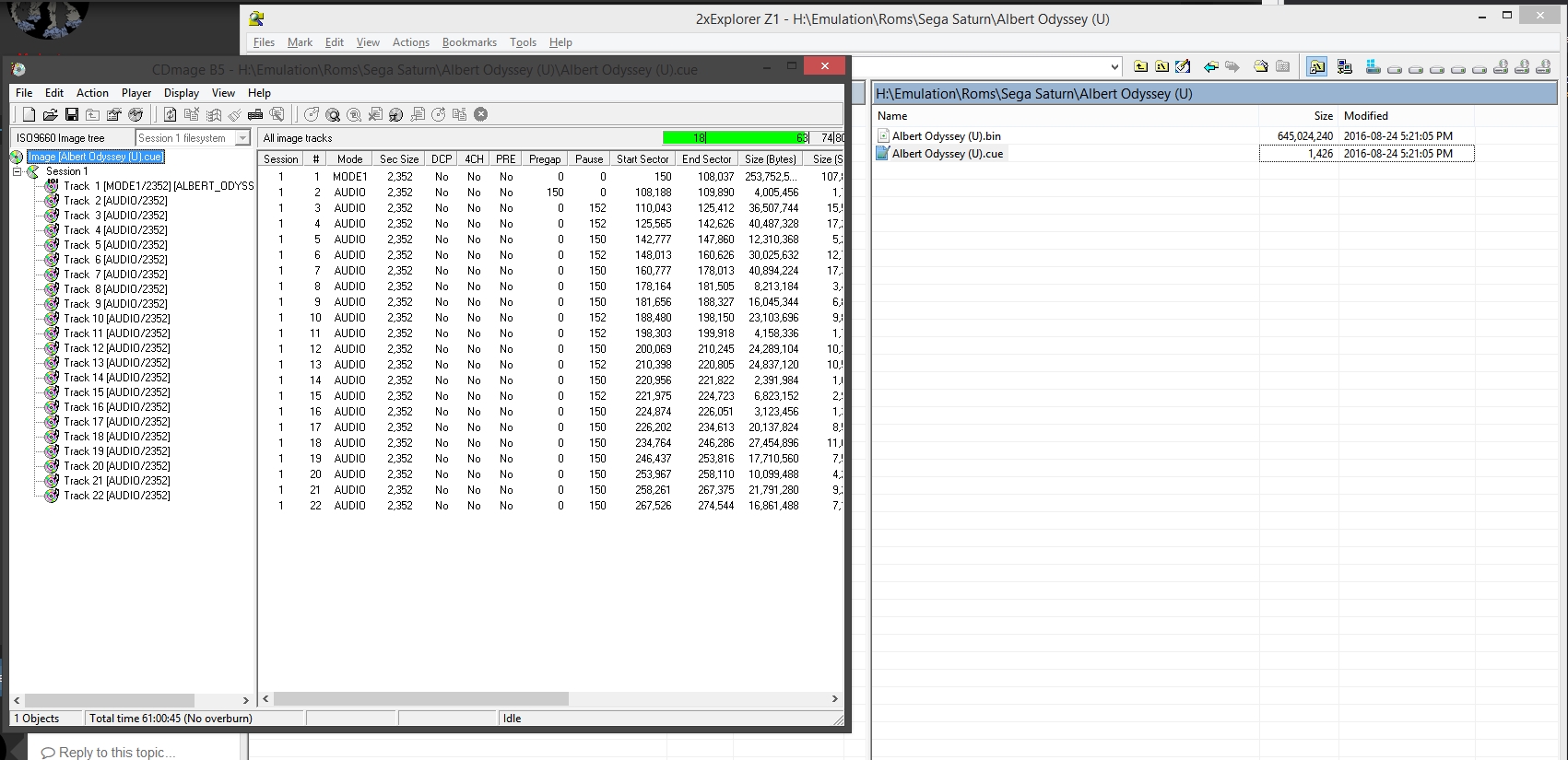Select Albert Odyssey (U).bin file name

pyautogui.click(x=947, y=136)
